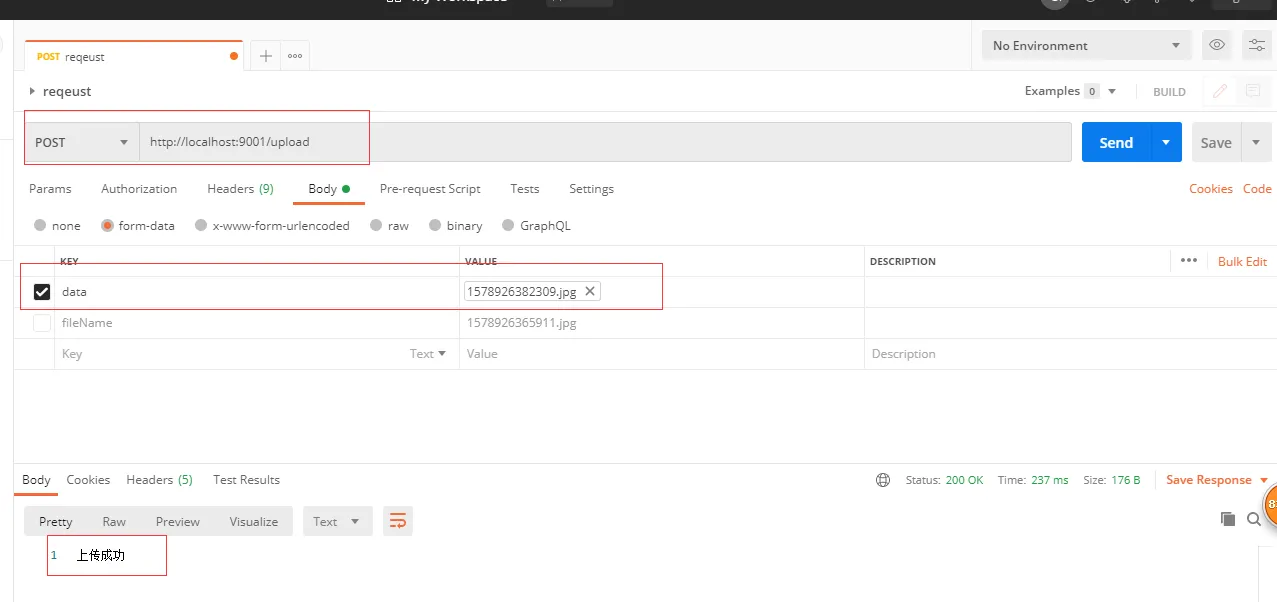This screenshot has width=1277, height=602.
Task: Expand the reqeust name disclosure triangle
Action: click(x=32, y=91)
